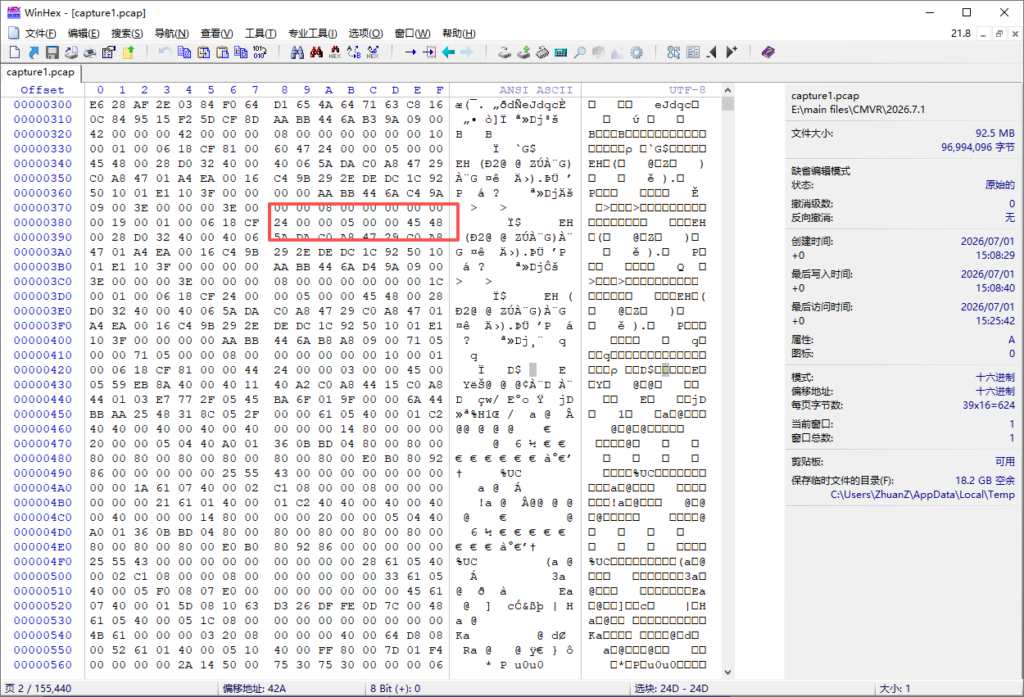The width and height of the screenshot is (1024, 697).
Task: Open the 搜索(S) menu
Action: tap(127, 33)
